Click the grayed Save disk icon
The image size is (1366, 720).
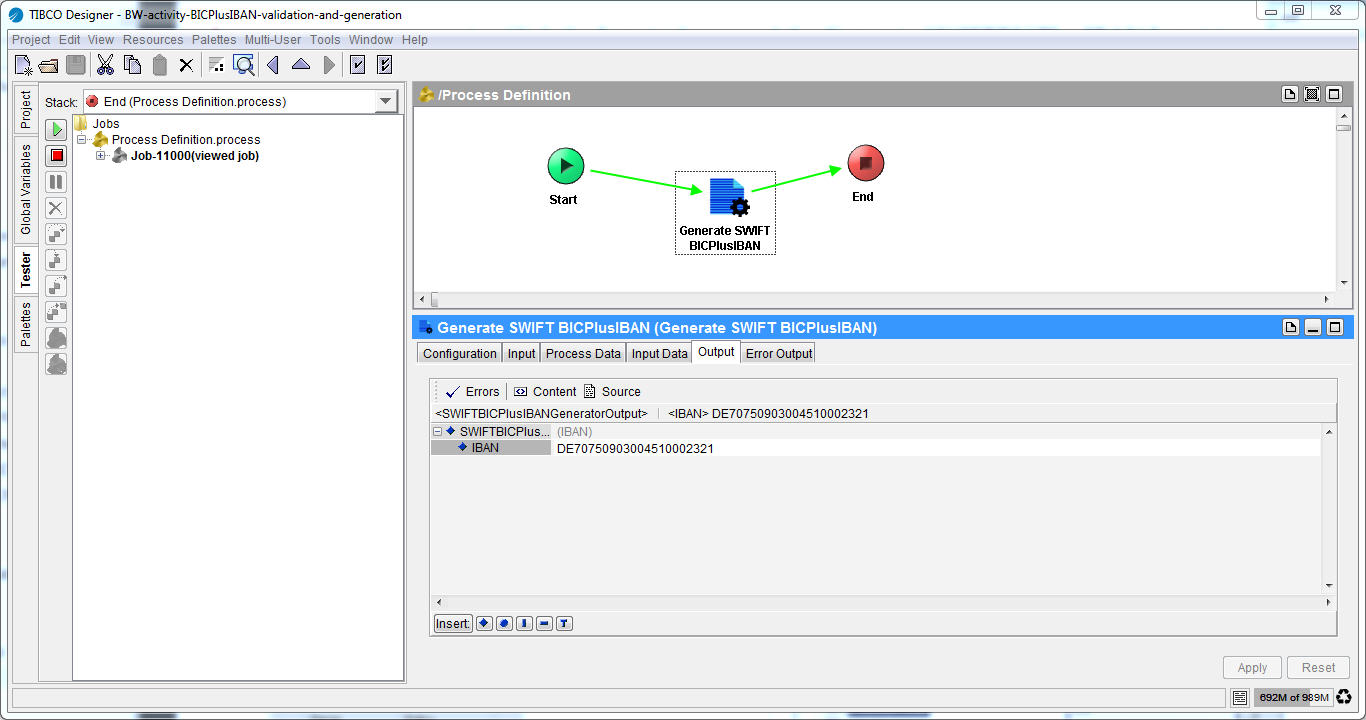76,65
